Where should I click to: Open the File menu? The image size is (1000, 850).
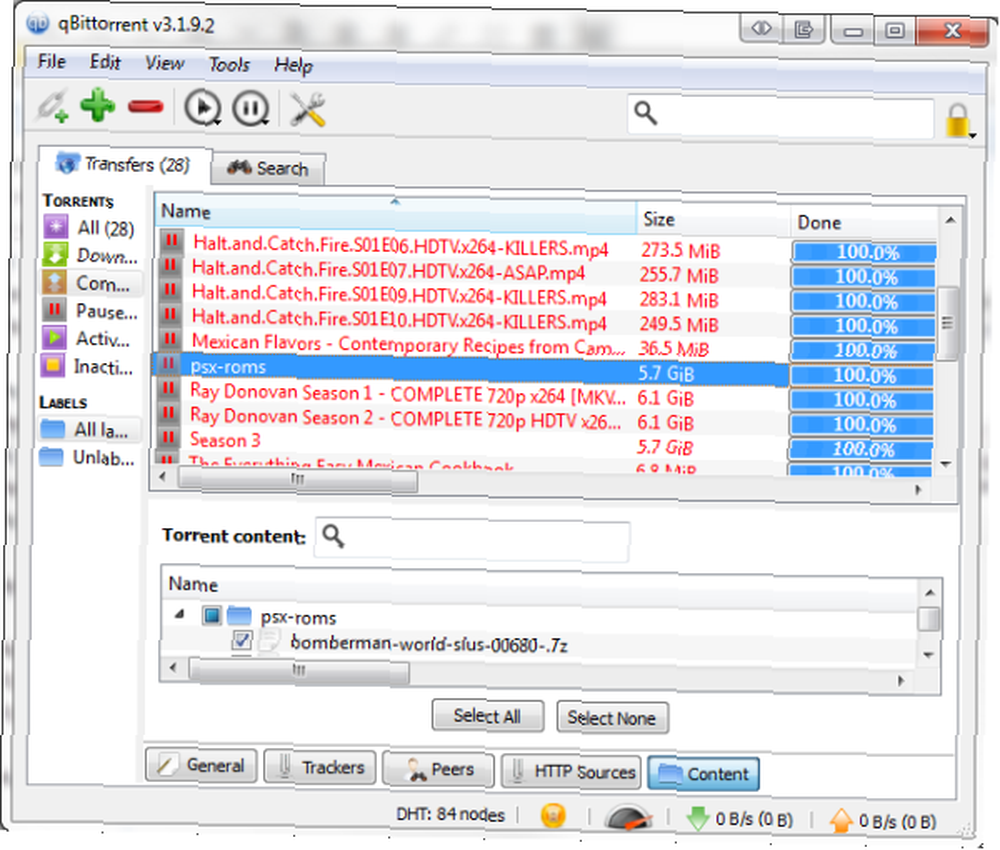point(51,61)
